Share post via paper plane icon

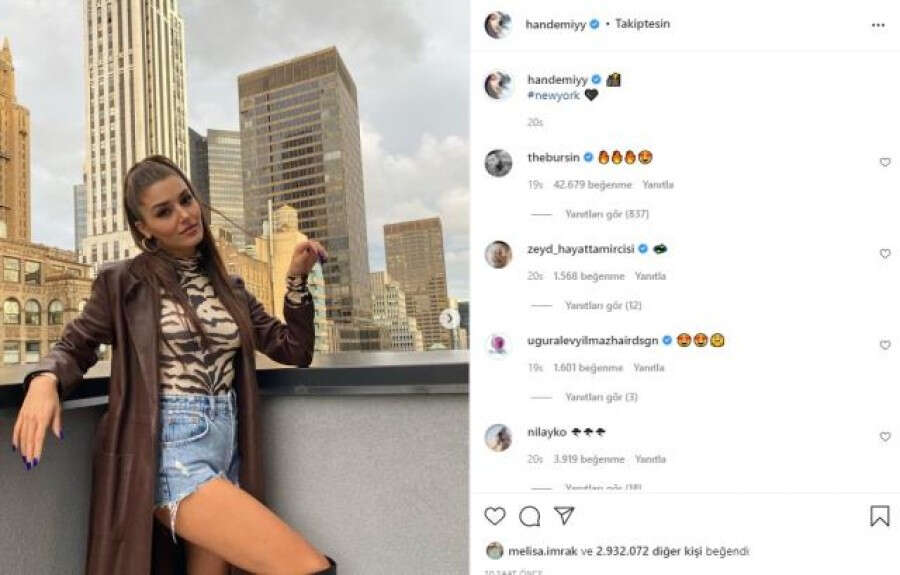564,515
